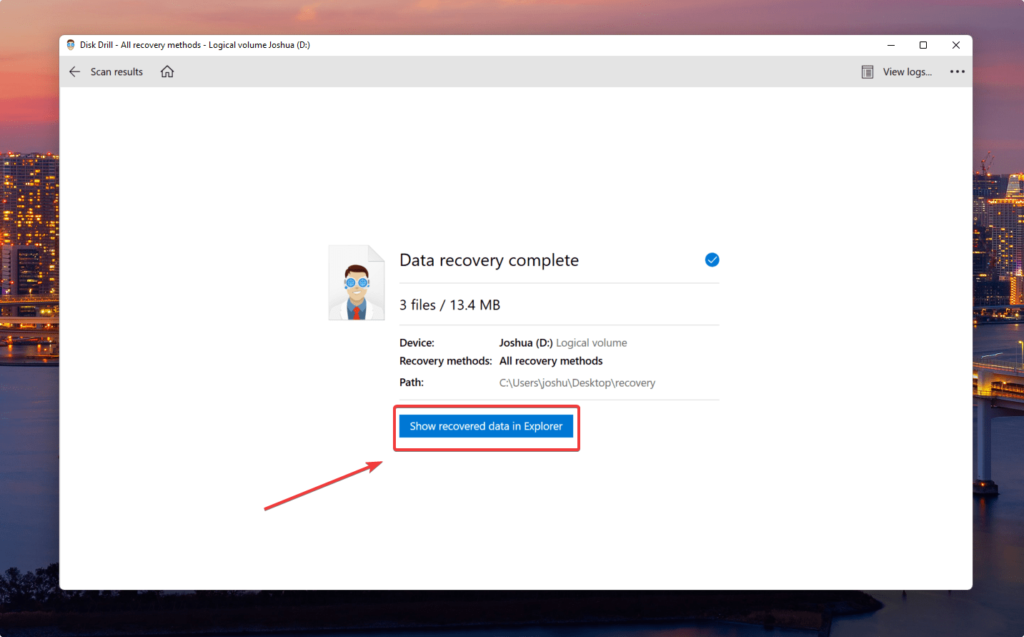Return to Scan results via its label
Screen dimensions: 1024x637
click(116, 72)
